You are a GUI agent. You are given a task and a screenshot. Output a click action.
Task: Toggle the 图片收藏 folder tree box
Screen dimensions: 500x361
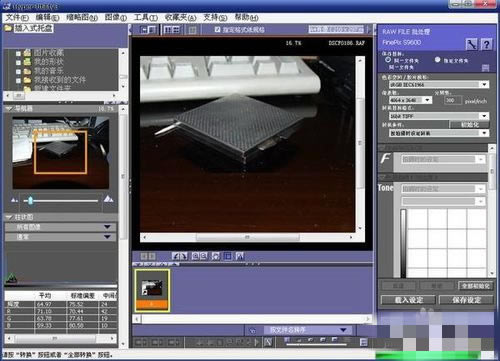(x=18, y=53)
